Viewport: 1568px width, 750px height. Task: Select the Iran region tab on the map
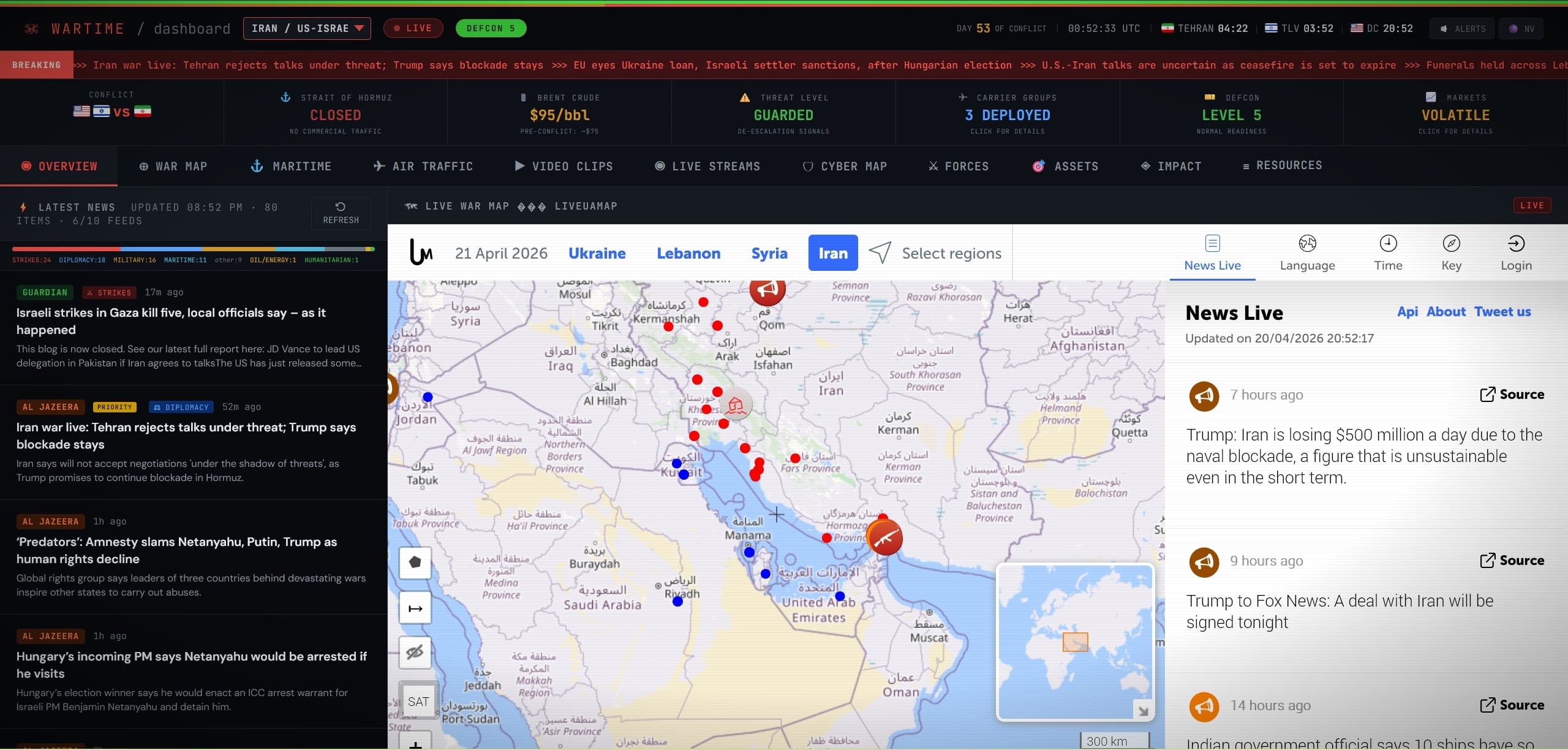pos(832,252)
